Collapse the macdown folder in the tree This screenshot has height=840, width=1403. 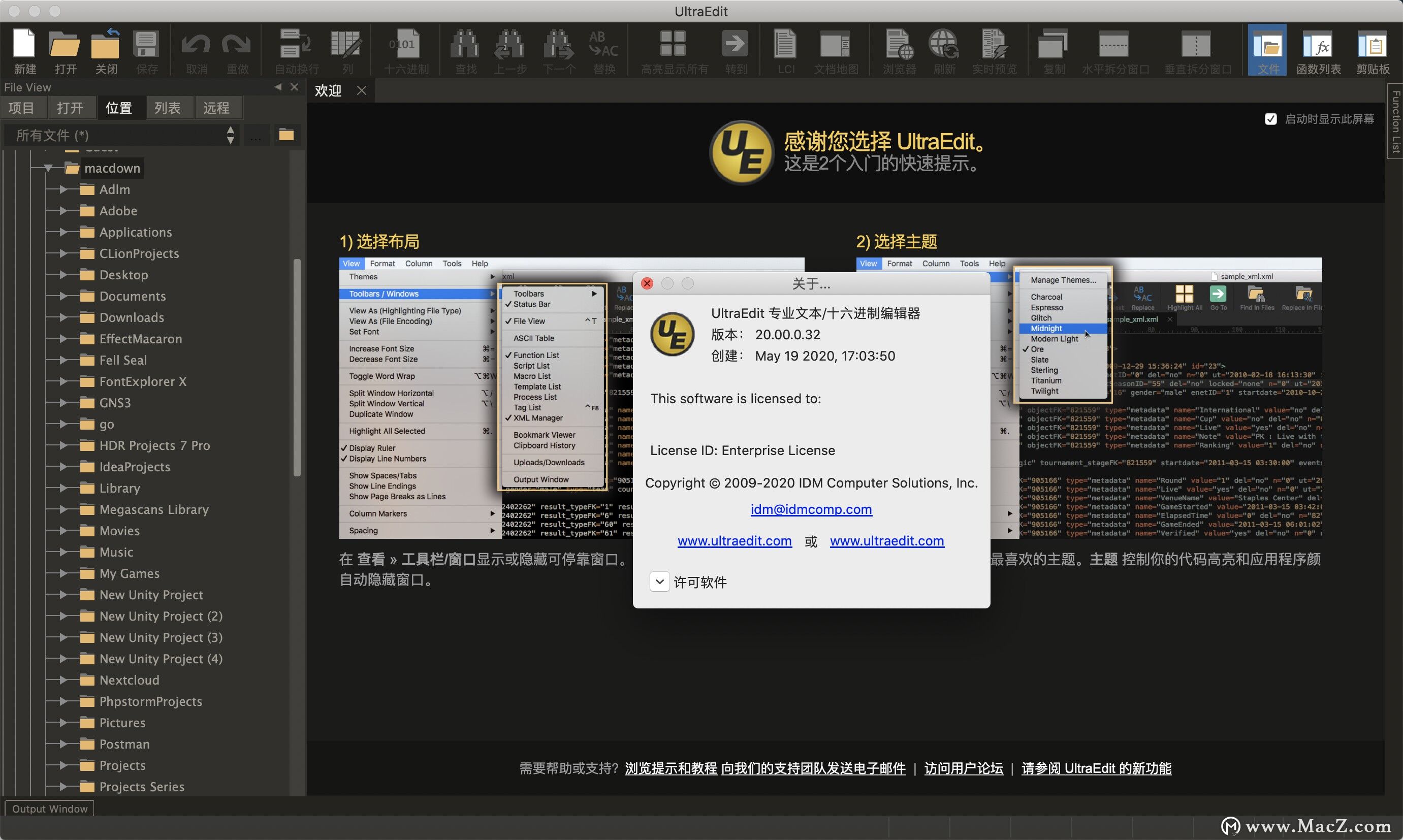49,168
